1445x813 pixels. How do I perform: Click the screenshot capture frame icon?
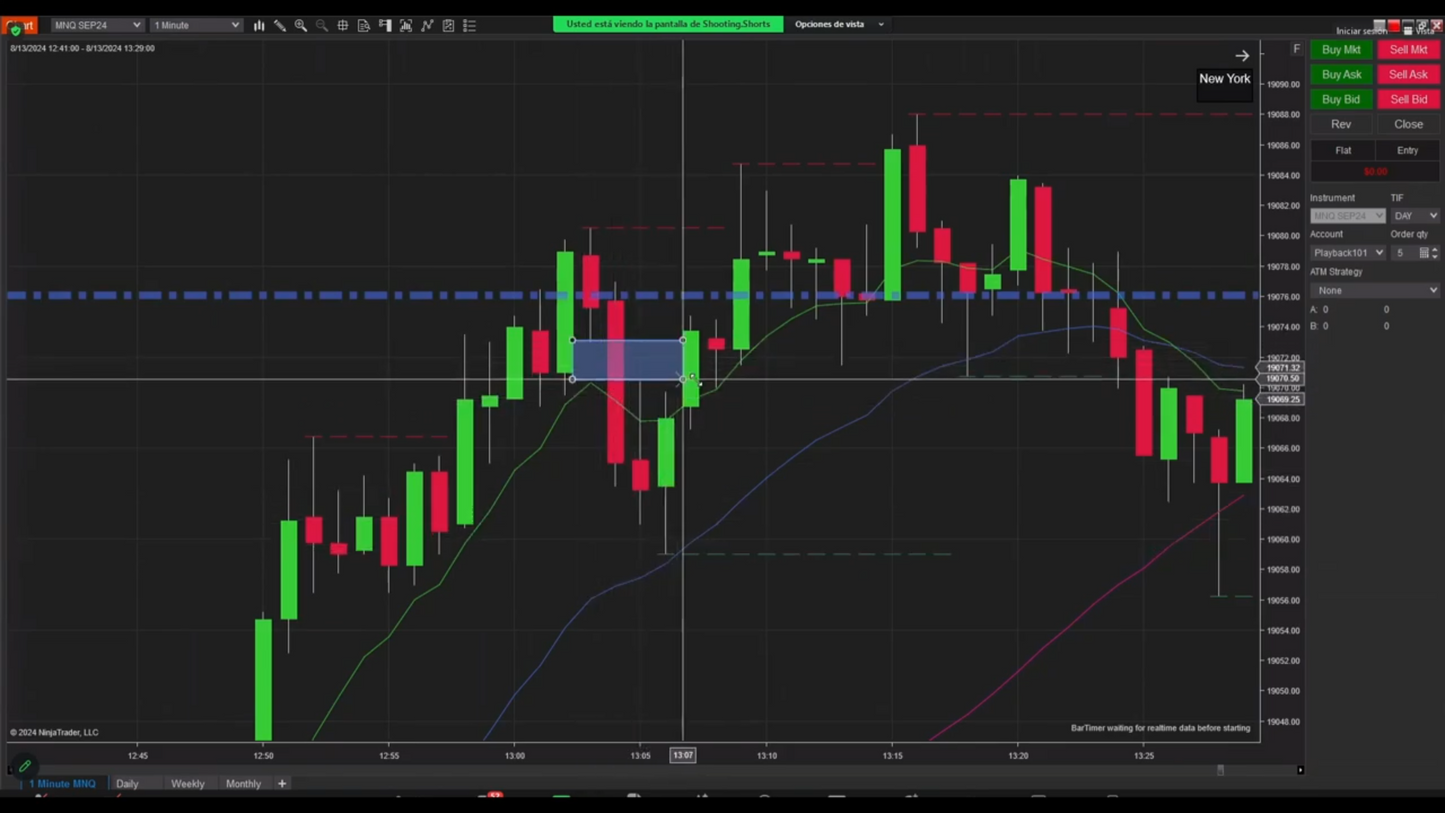point(406,25)
